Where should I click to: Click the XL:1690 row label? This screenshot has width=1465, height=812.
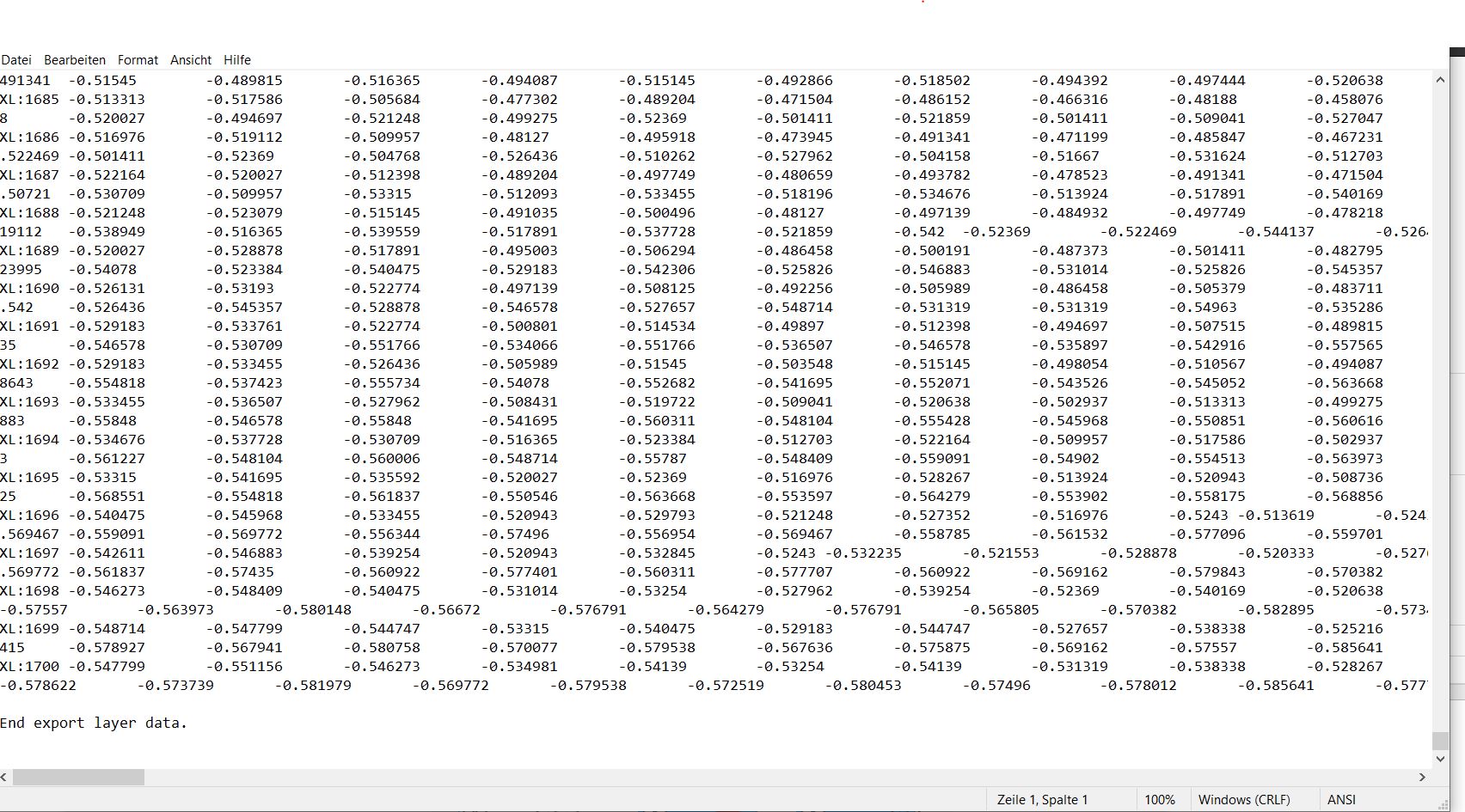click(30, 289)
